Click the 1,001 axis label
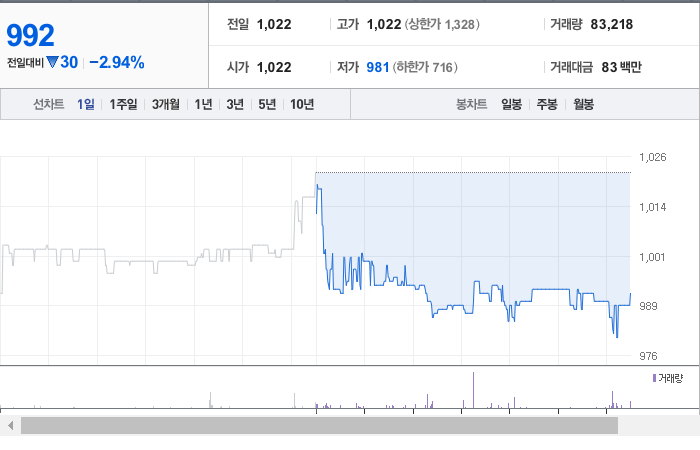This screenshot has height=450, width=700. click(652, 257)
